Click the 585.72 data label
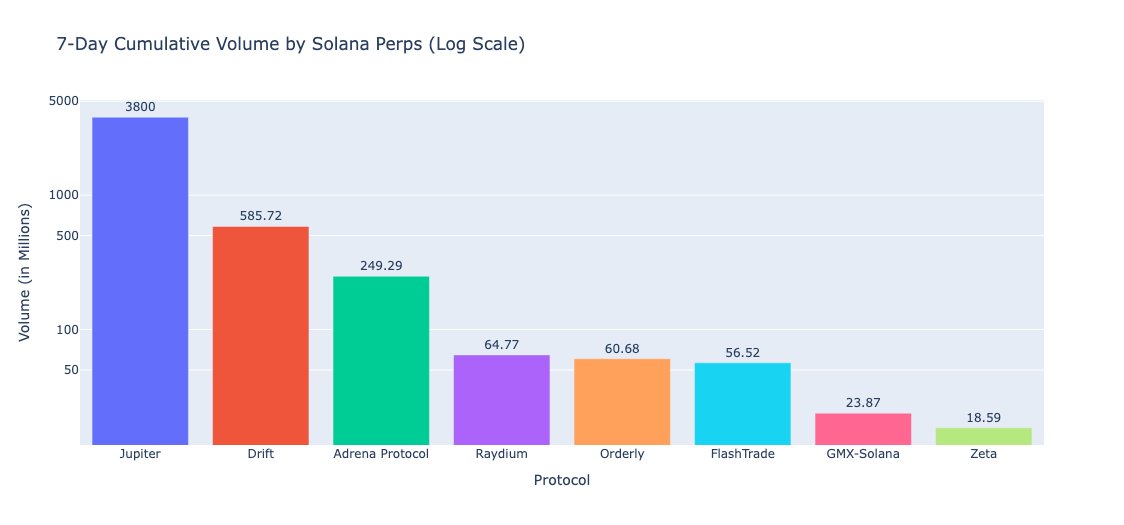 coord(260,215)
